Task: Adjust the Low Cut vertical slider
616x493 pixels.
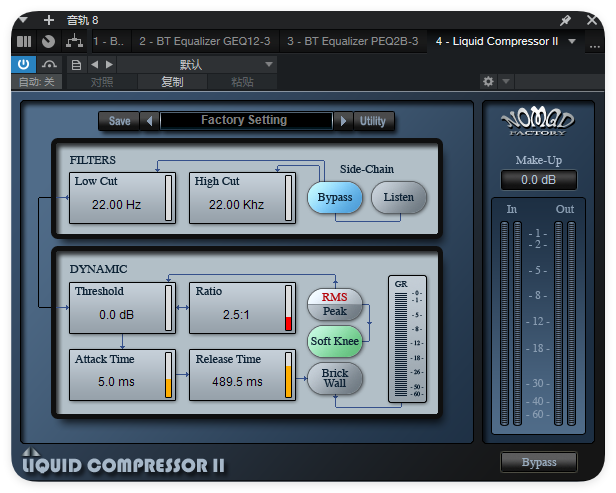Action: [169, 198]
